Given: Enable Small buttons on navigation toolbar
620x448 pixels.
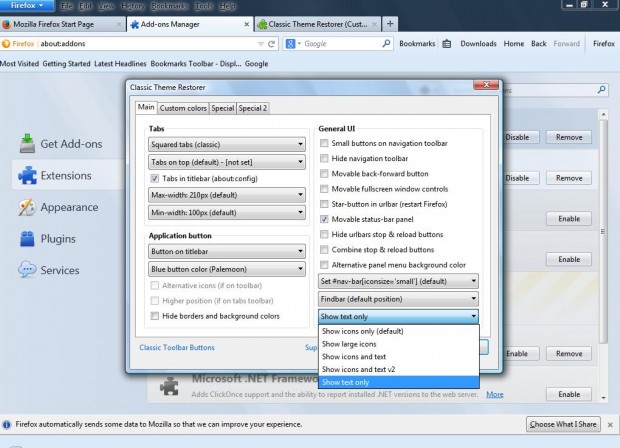Looking at the screenshot, I should [x=324, y=143].
